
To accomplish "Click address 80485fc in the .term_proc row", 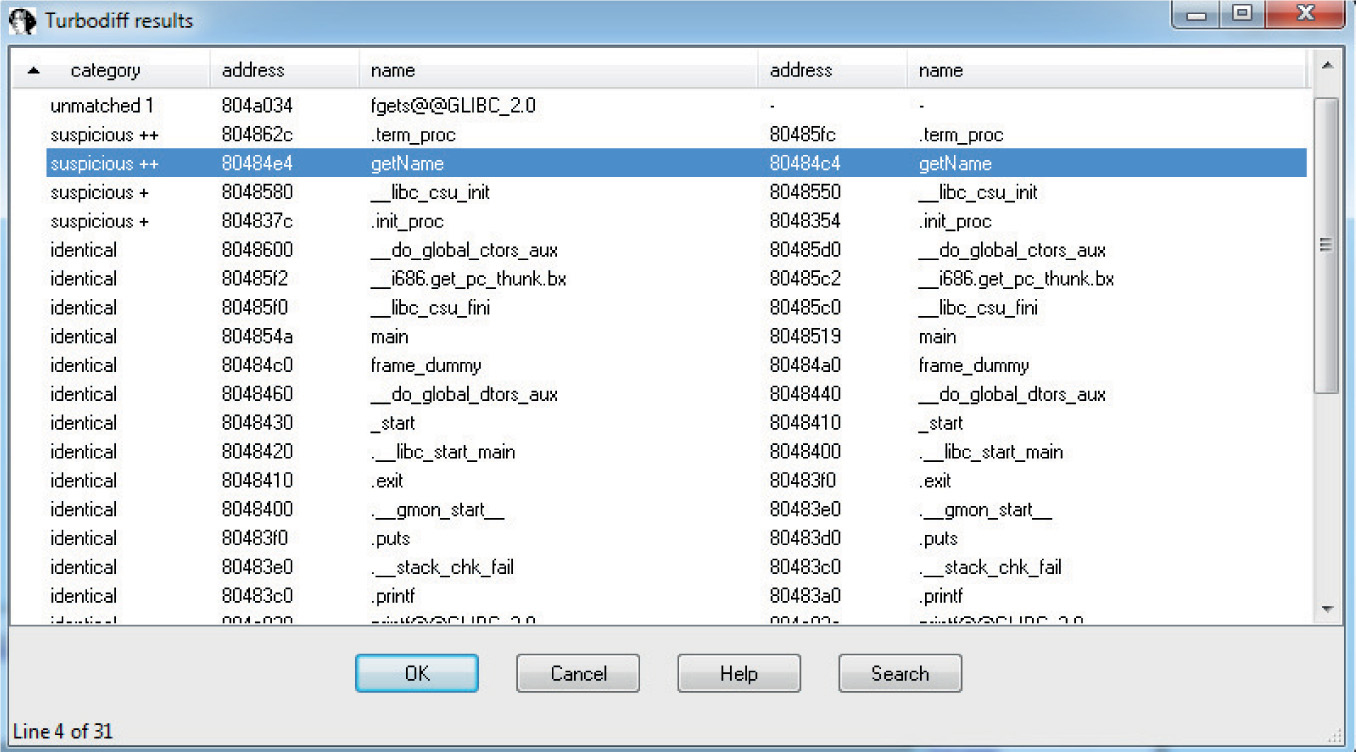I will (x=805, y=134).
